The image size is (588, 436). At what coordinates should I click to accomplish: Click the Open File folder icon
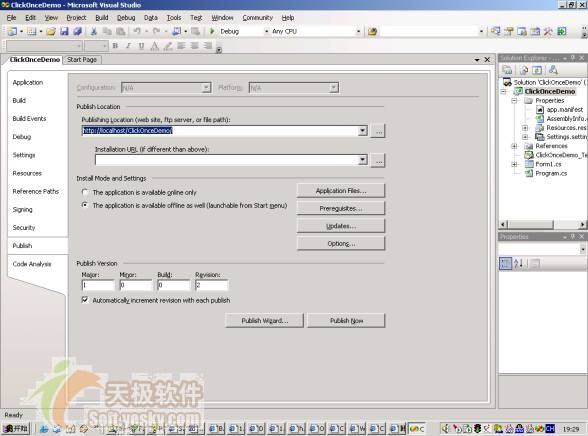click(51, 31)
